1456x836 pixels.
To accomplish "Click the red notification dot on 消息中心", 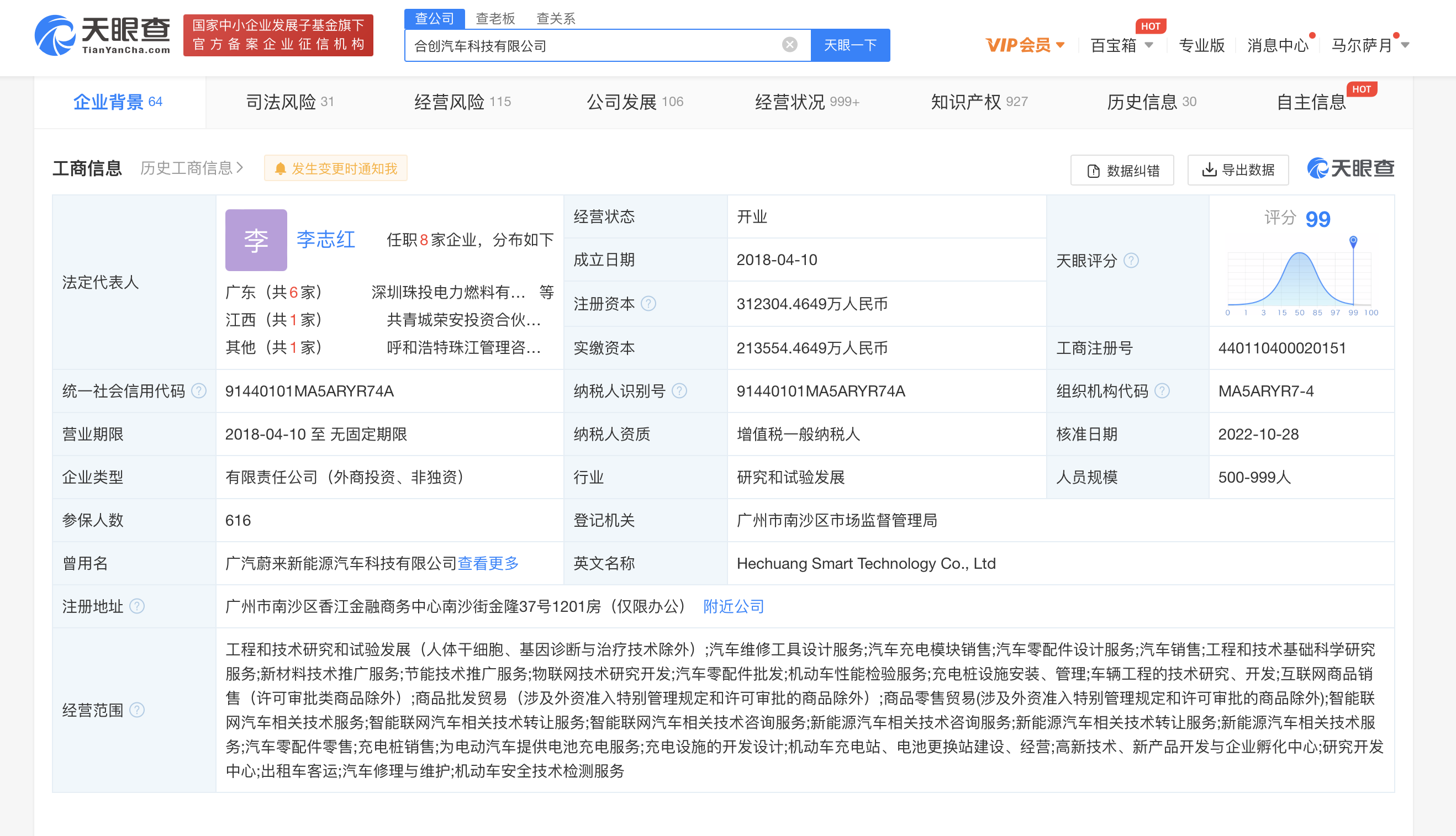I will (1312, 35).
